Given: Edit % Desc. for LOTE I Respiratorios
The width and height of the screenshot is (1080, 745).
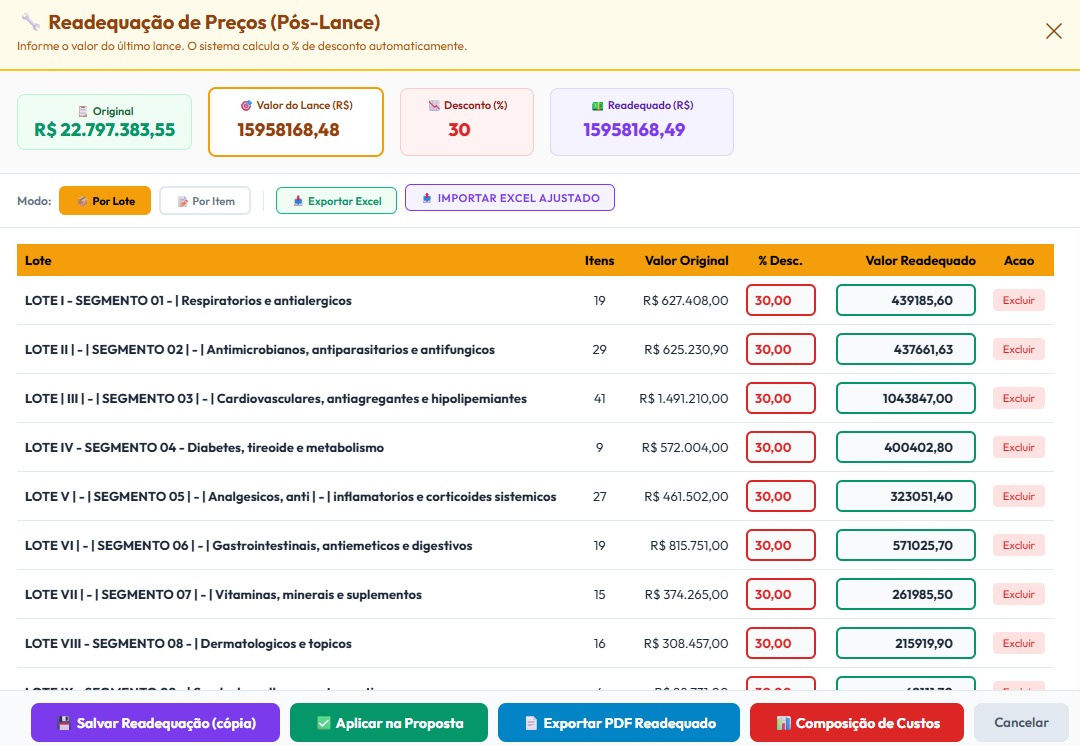Looking at the screenshot, I should (780, 300).
